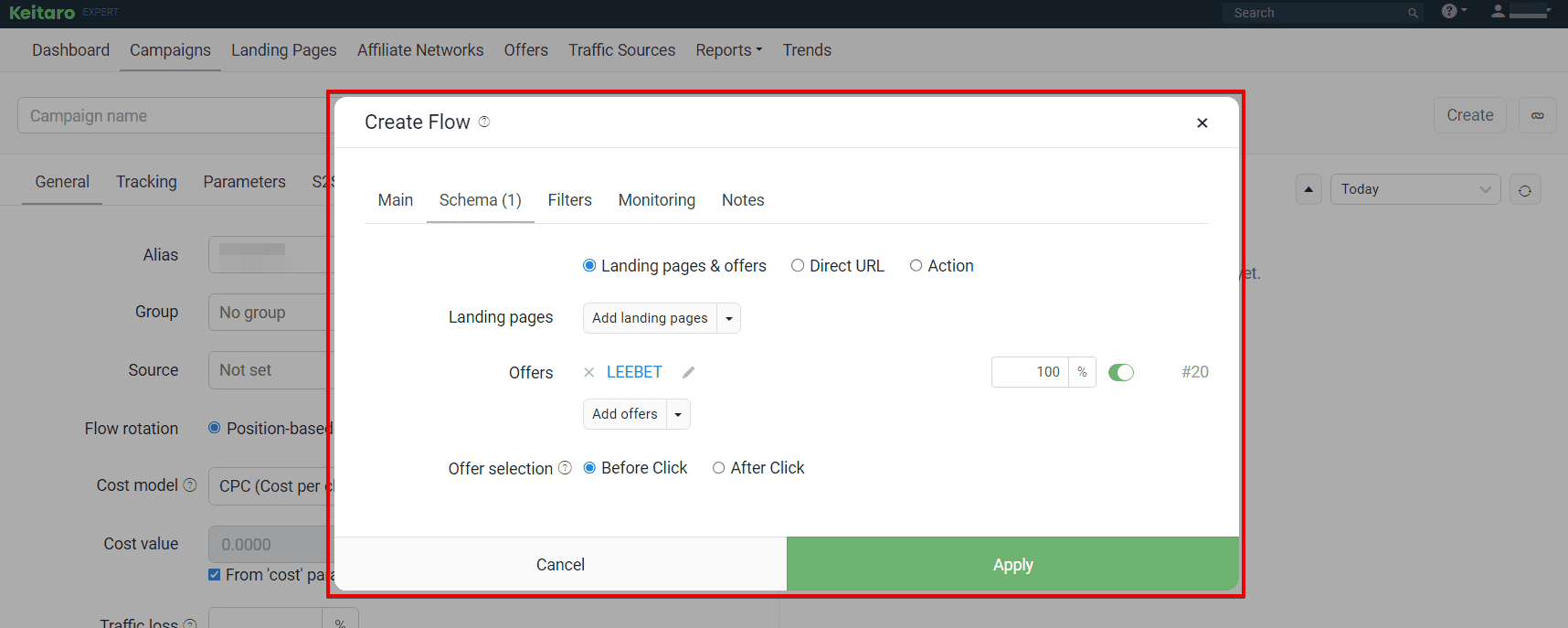1568x628 pixels.
Task: Edit the LEEBET offer with pencil icon
Action: 689,372
